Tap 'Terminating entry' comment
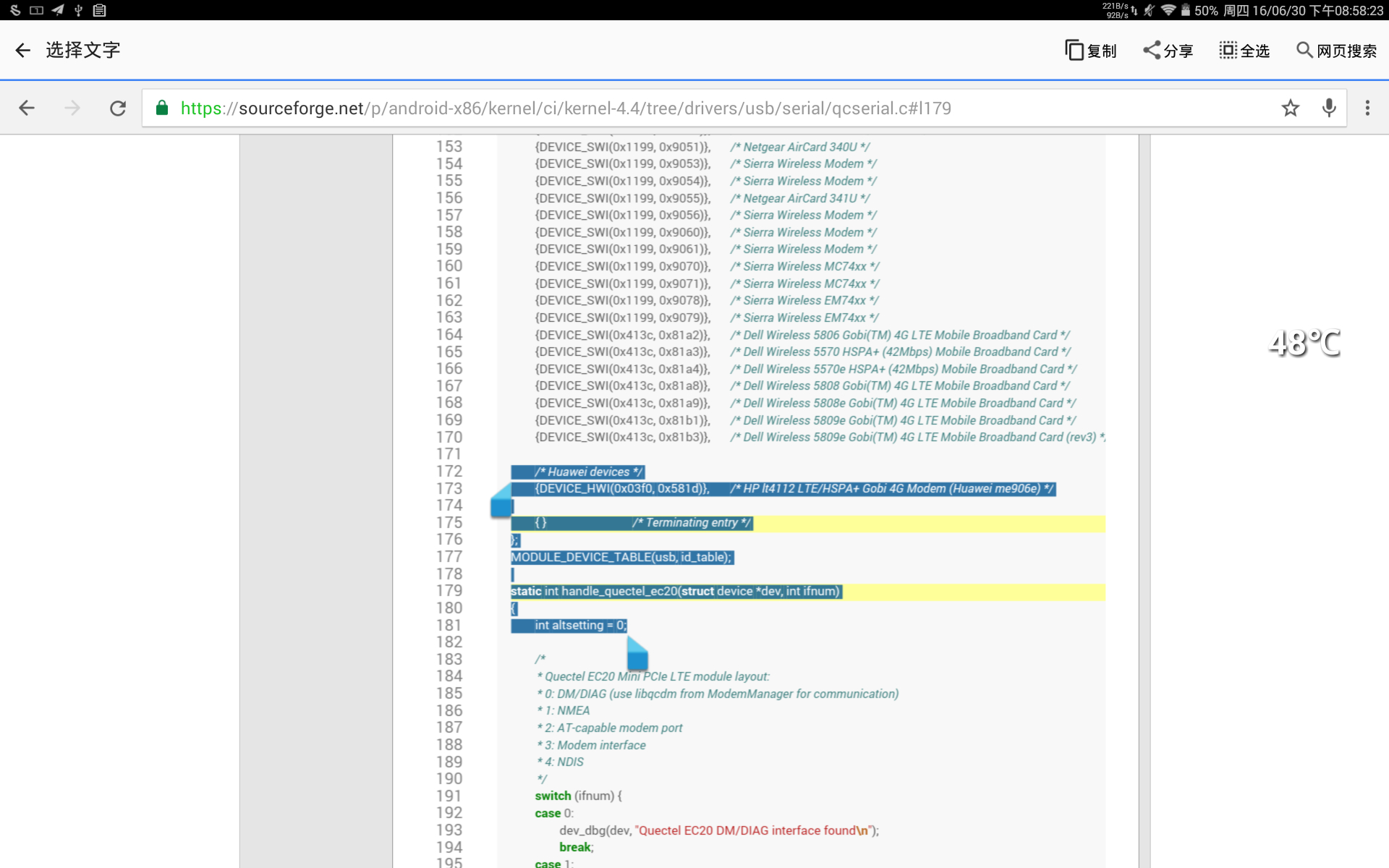Image resolution: width=1389 pixels, height=868 pixels. (x=692, y=522)
